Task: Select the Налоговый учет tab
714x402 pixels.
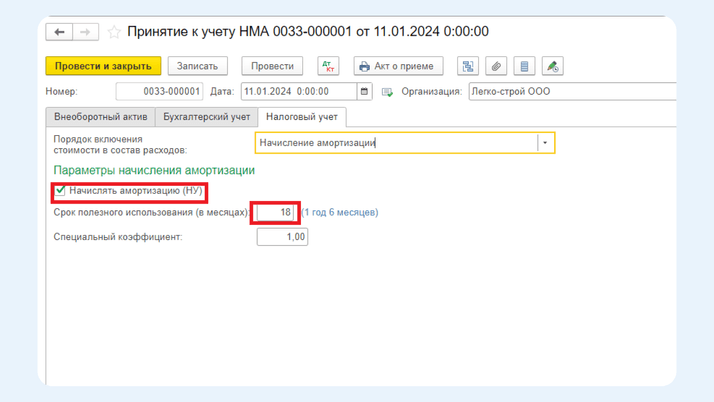Action: [x=301, y=117]
